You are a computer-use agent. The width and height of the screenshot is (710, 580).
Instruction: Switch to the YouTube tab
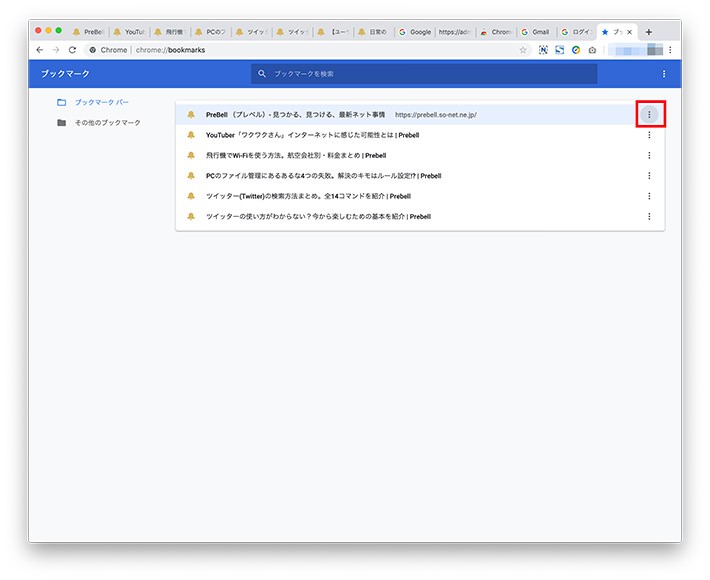130,32
